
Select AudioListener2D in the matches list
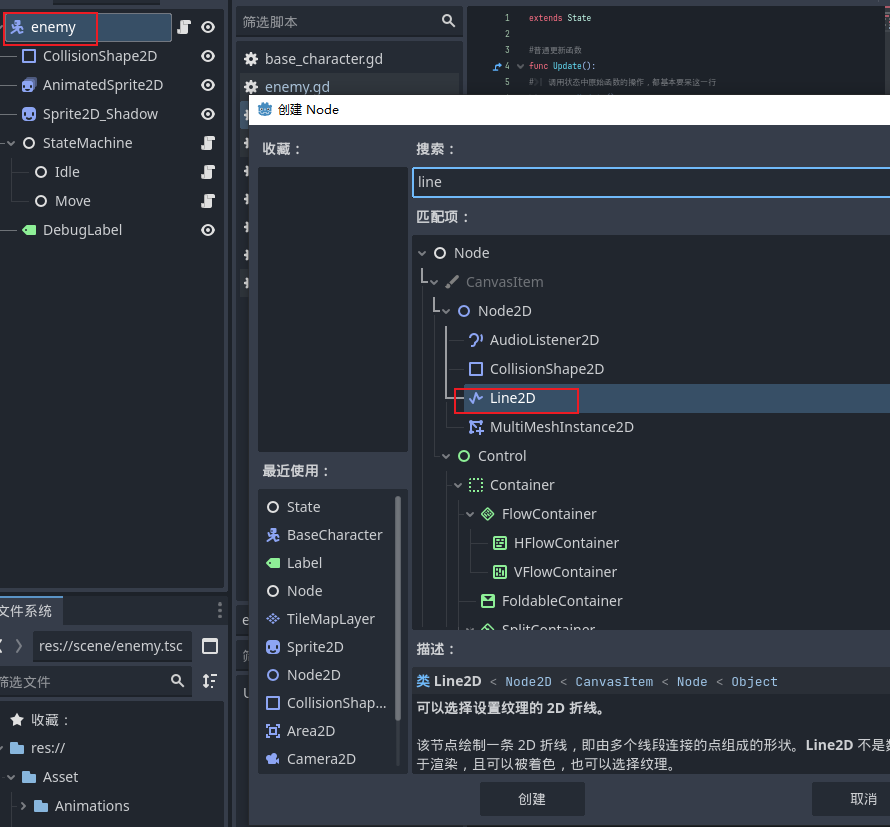click(544, 340)
